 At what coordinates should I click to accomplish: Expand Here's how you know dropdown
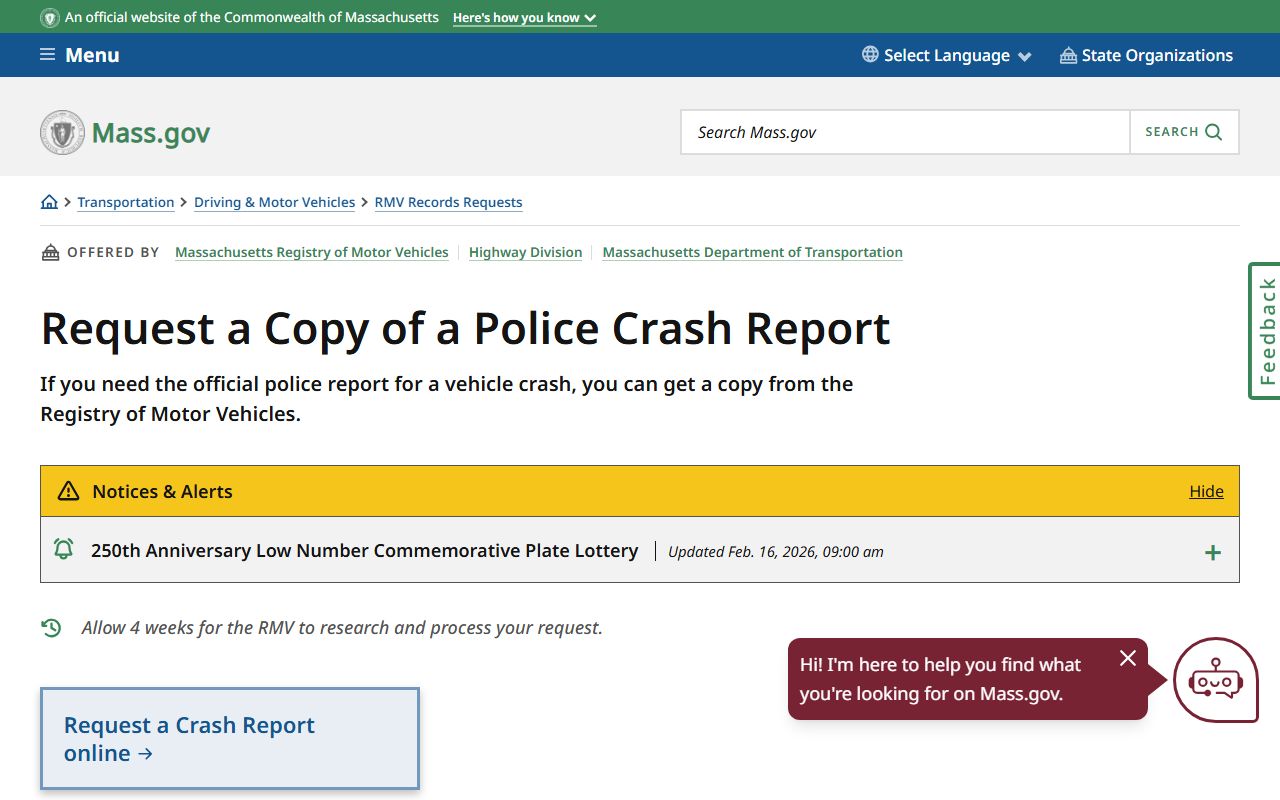(524, 18)
